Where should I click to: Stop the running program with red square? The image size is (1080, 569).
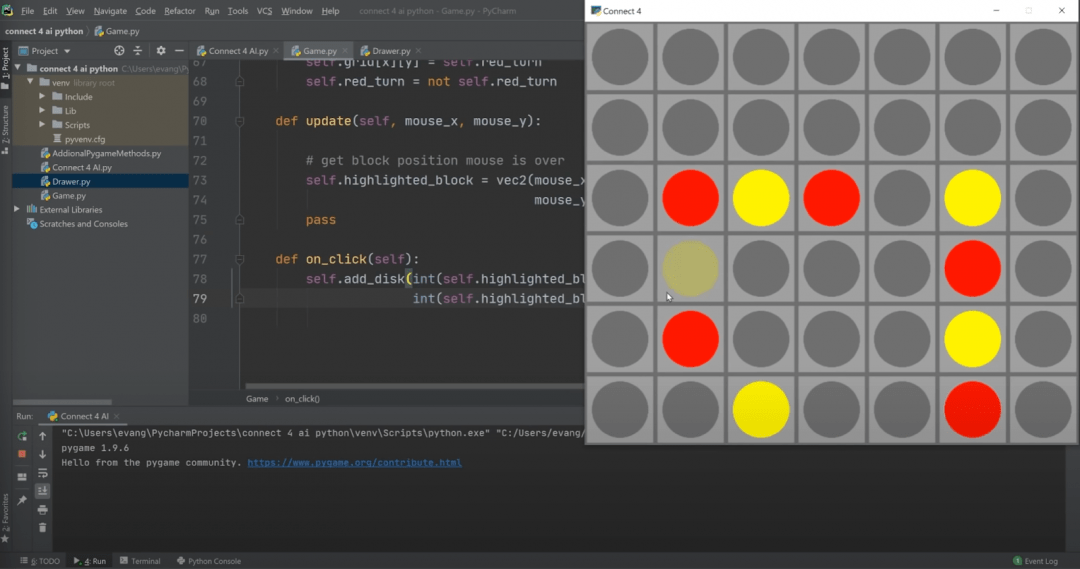click(x=22, y=454)
